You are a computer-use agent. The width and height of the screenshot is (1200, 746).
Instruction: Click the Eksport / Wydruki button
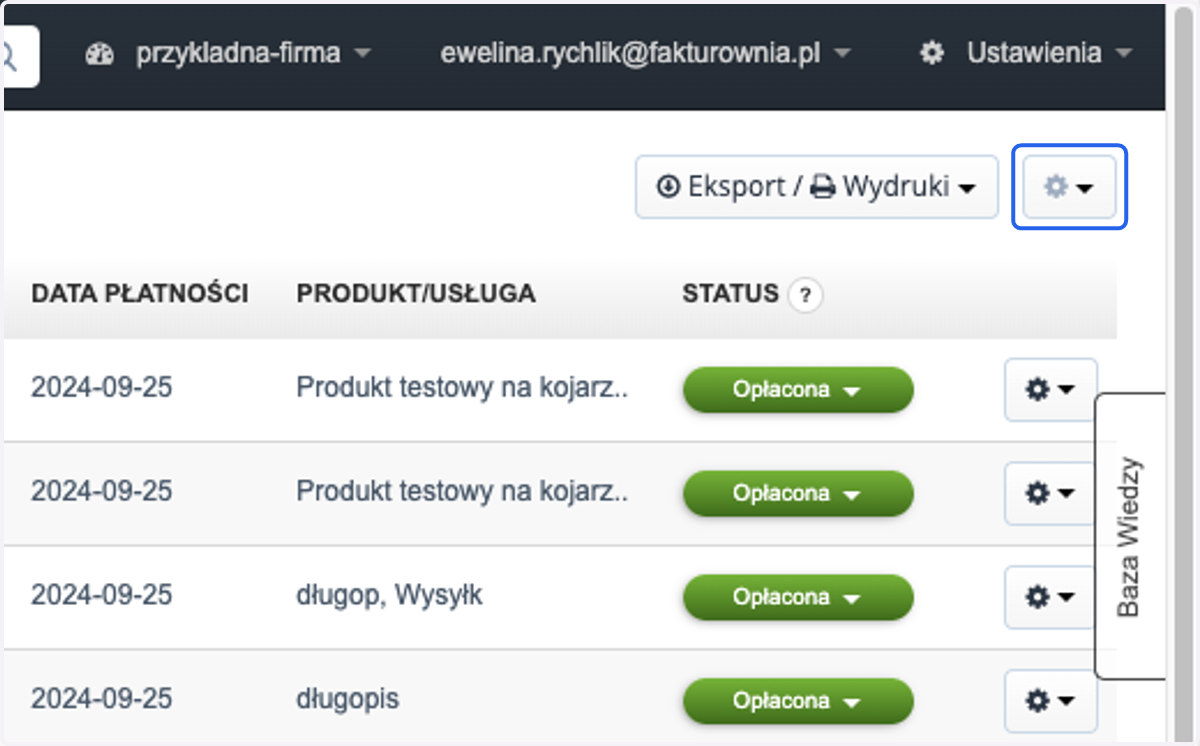point(817,187)
